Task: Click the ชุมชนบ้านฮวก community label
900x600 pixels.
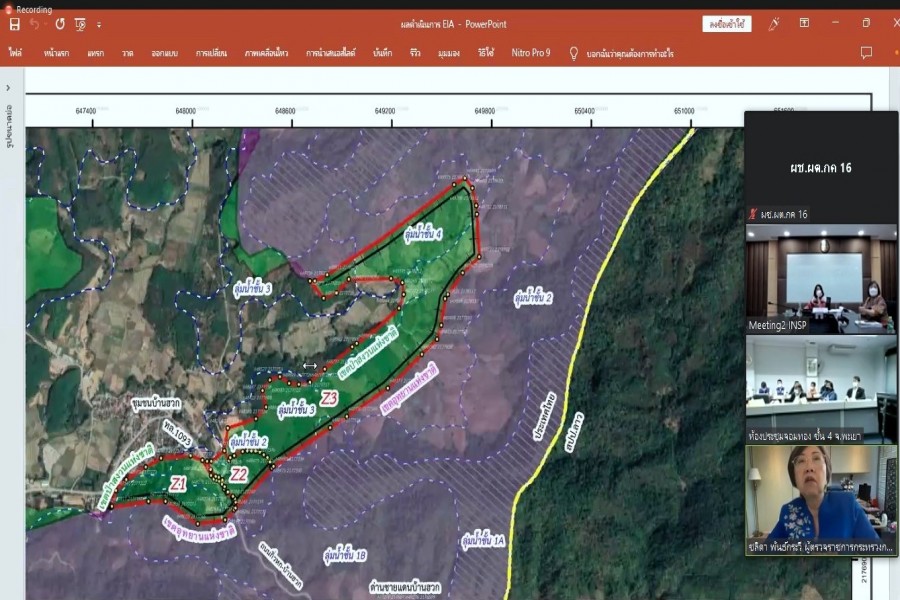Action: tap(156, 404)
